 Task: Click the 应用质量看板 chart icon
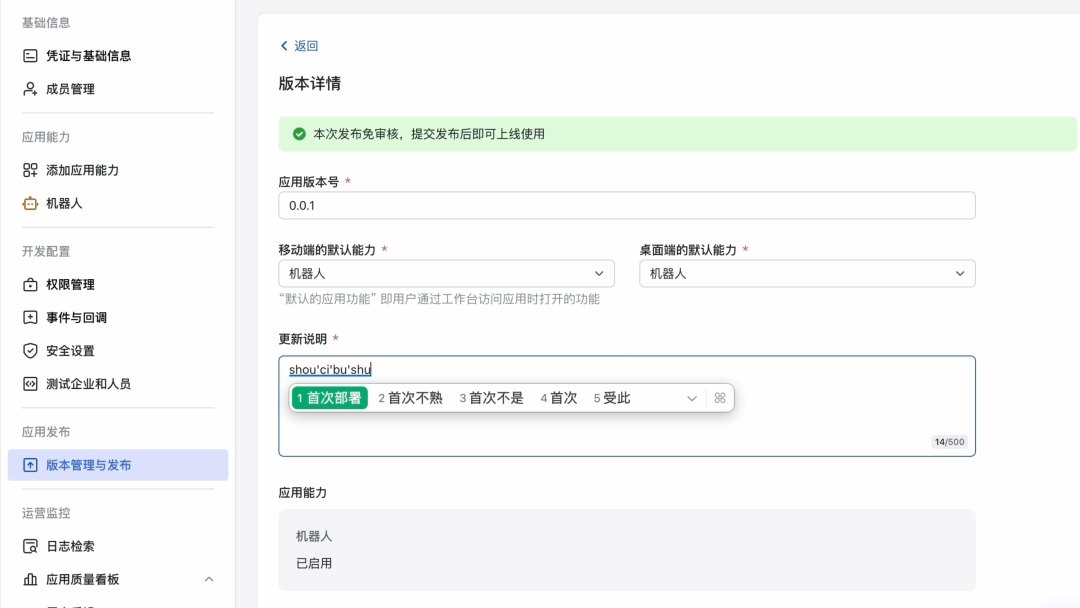click(30, 579)
